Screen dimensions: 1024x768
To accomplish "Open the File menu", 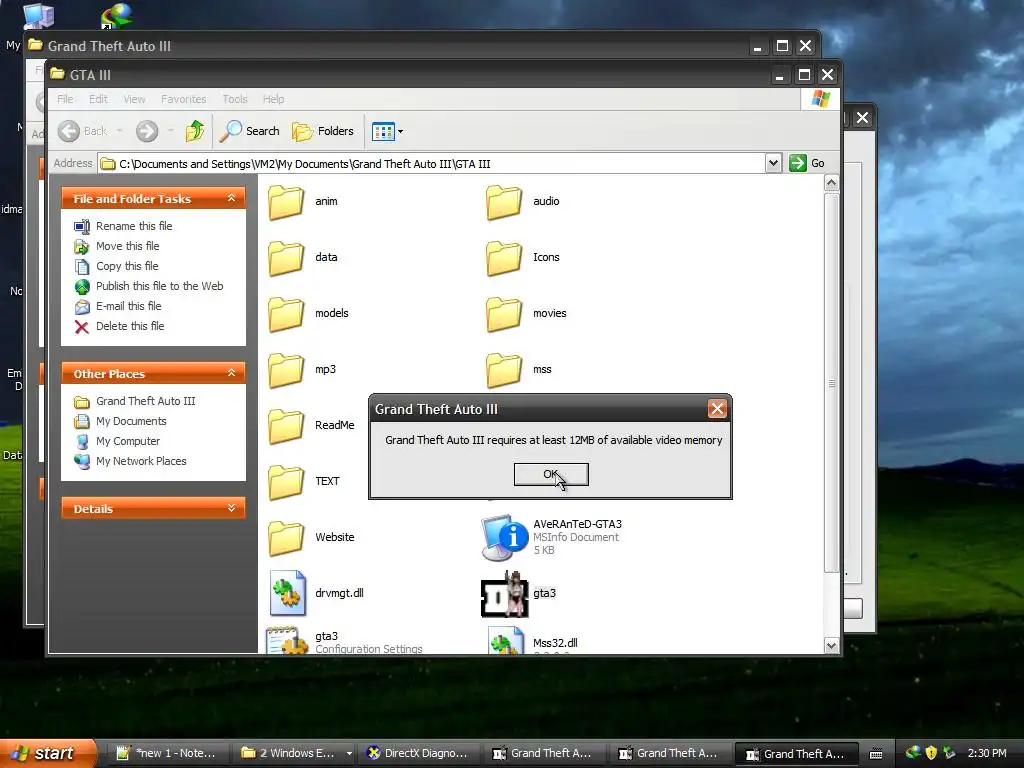I will tap(65, 99).
